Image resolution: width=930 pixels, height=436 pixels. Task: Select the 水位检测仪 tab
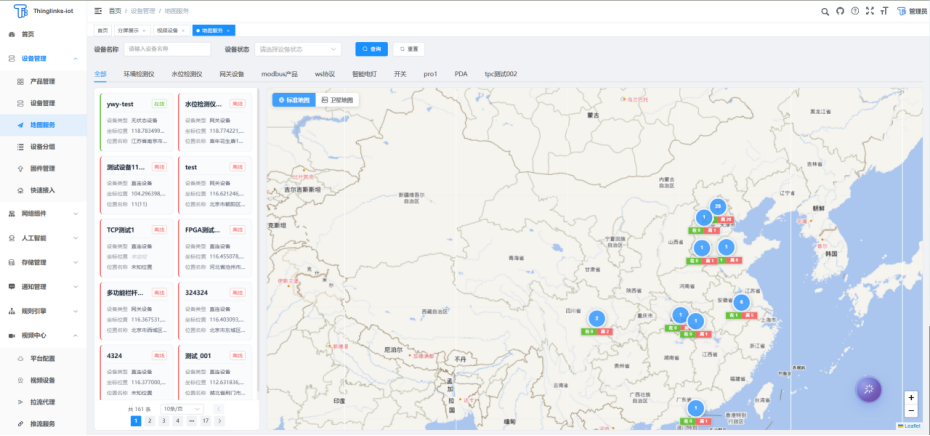pyautogui.click(x=187, y=74)
